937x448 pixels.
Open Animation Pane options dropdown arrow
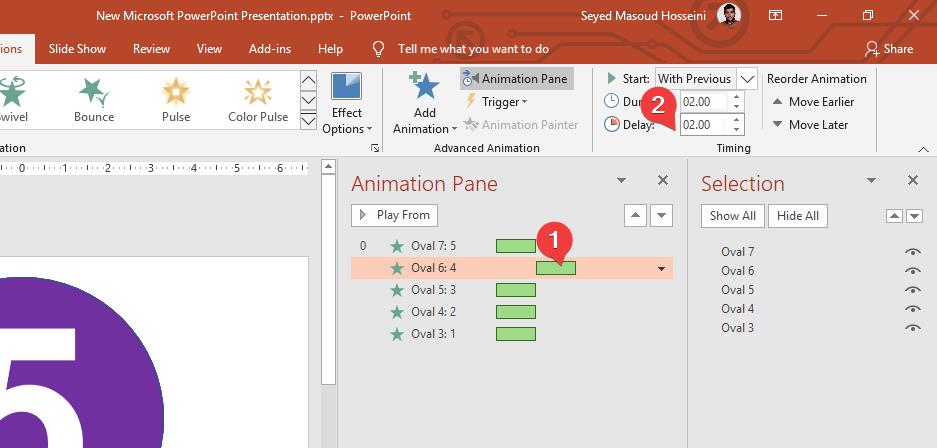[621, 180]
